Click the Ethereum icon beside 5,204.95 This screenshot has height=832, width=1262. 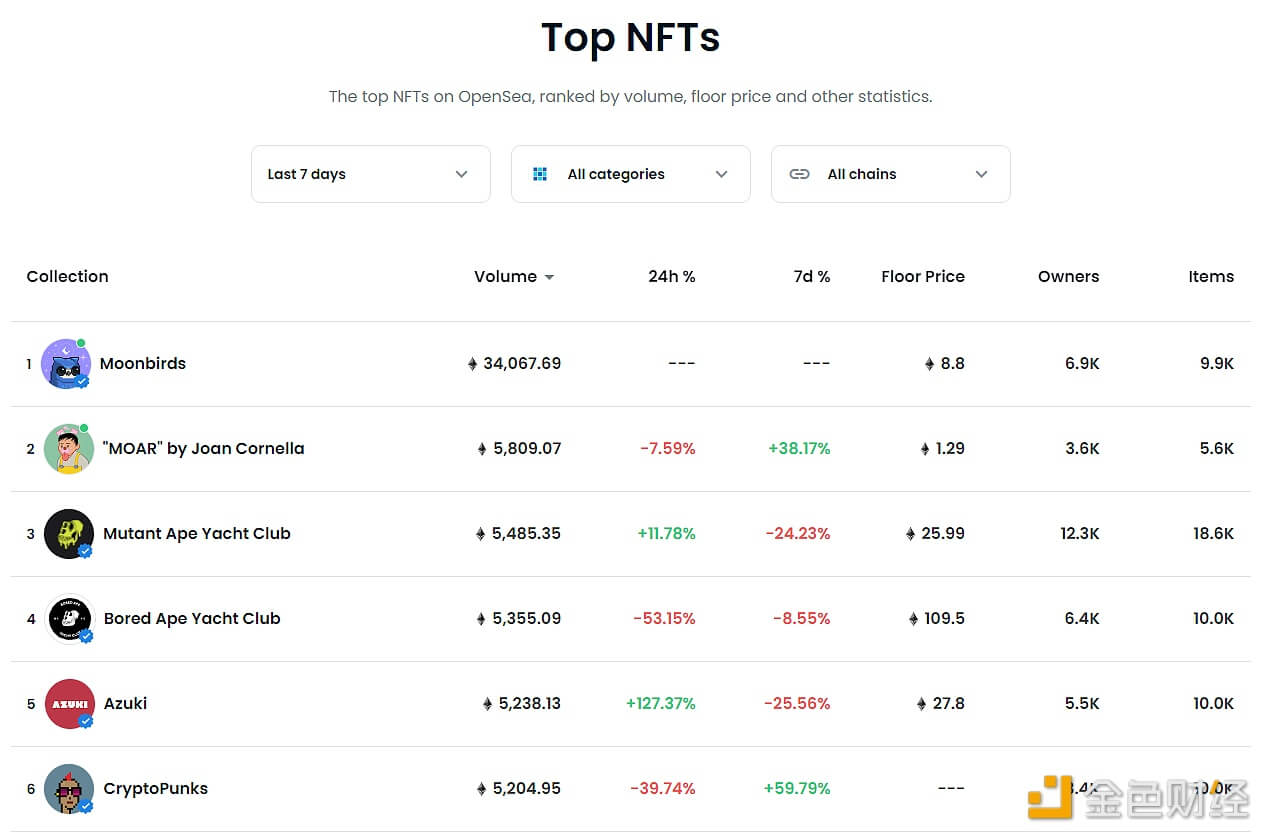point(482,789)
